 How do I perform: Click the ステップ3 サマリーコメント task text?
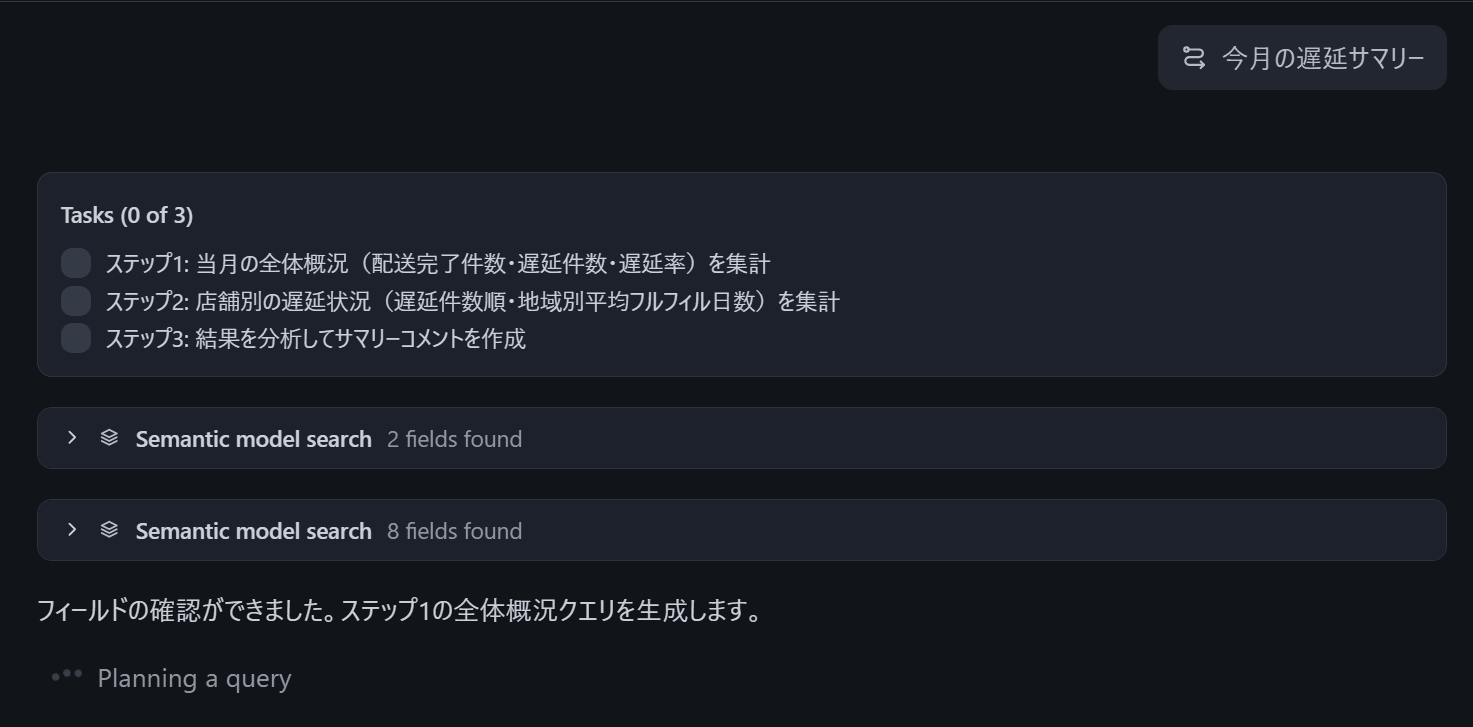coord(315,338)
